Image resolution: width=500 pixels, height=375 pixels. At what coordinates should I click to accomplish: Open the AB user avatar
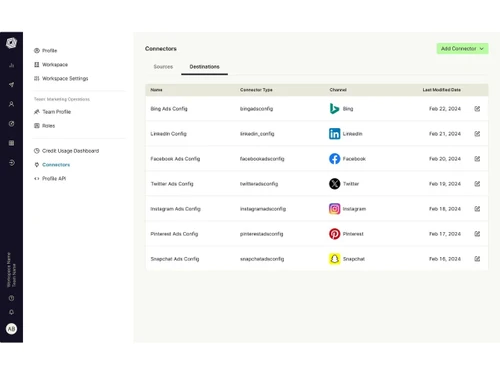pos(11,329)
